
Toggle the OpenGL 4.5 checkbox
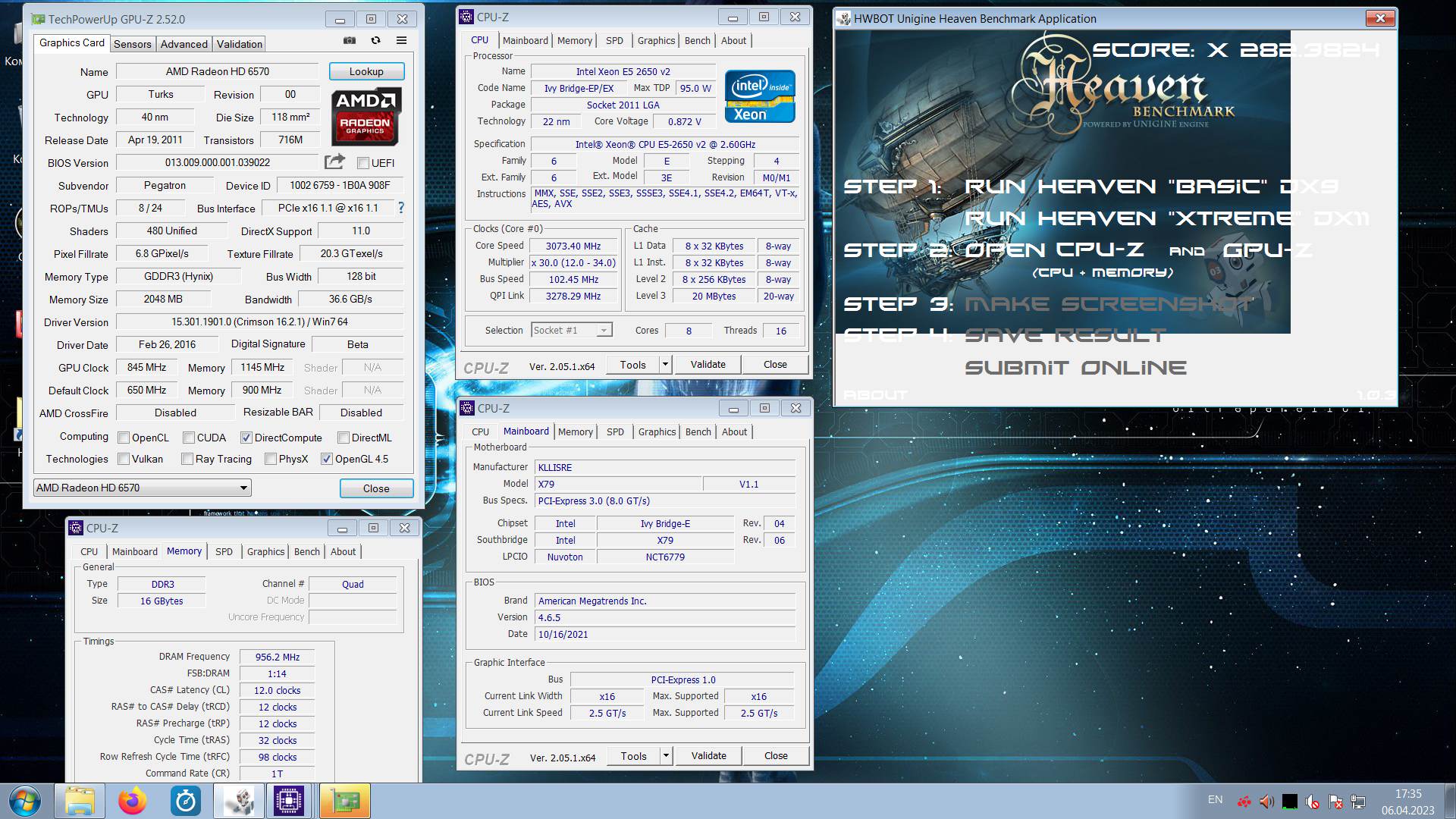pos(326,459)
